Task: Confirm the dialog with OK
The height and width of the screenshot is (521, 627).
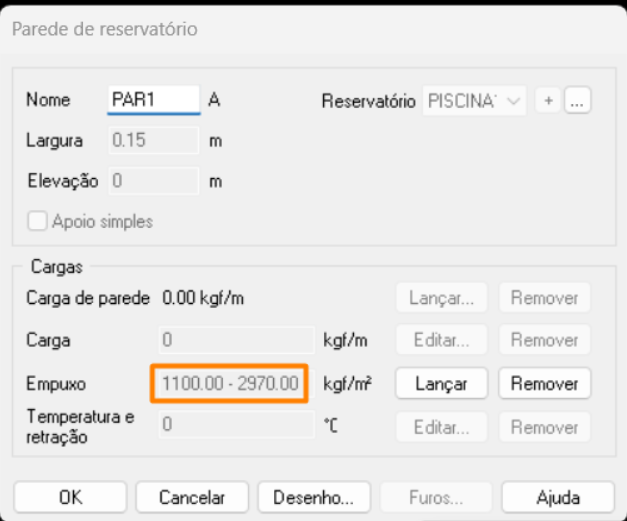Action: tap(70, 497)
